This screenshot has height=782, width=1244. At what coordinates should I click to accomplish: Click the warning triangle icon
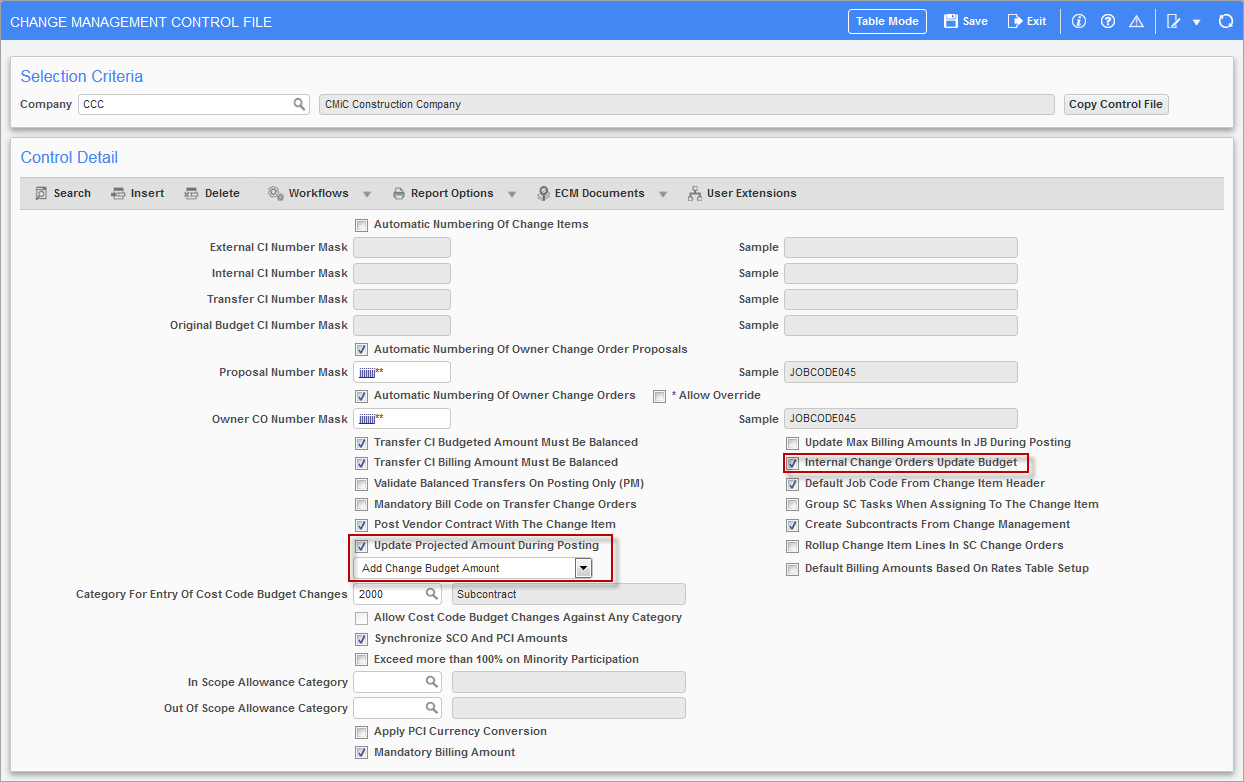(1136, 20)
